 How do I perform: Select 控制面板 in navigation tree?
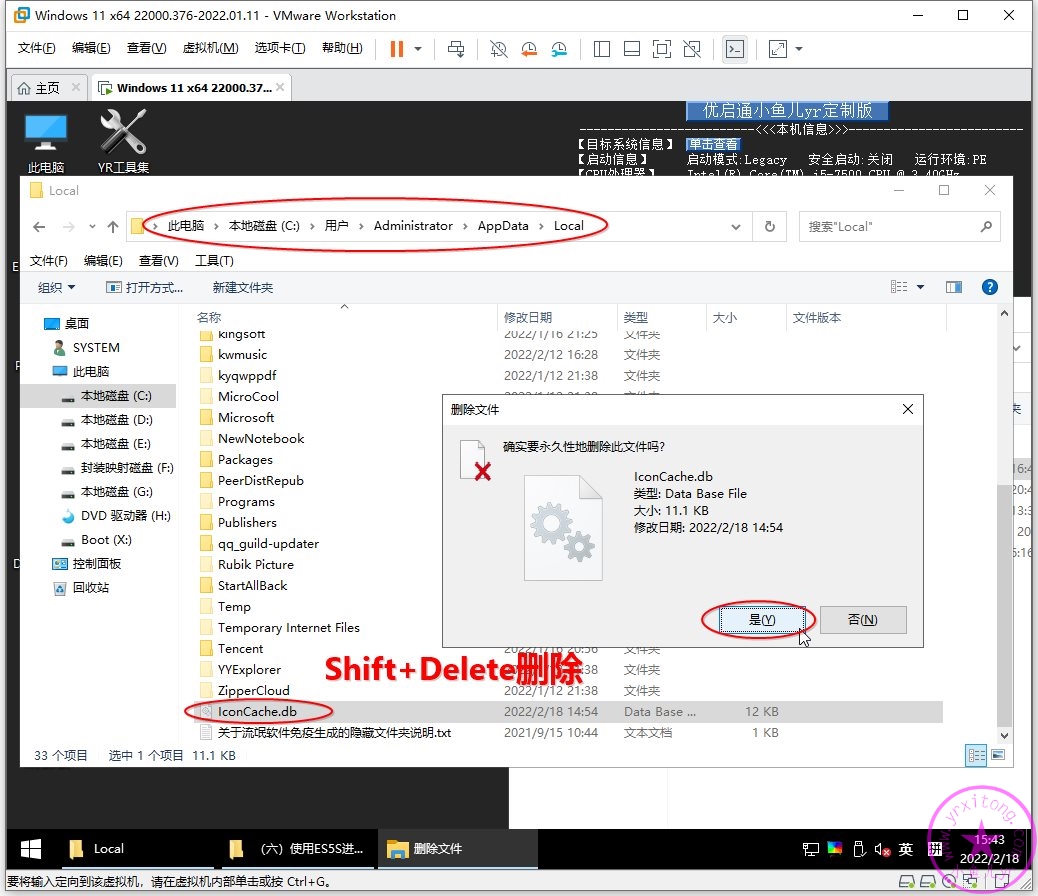point(87,564)
